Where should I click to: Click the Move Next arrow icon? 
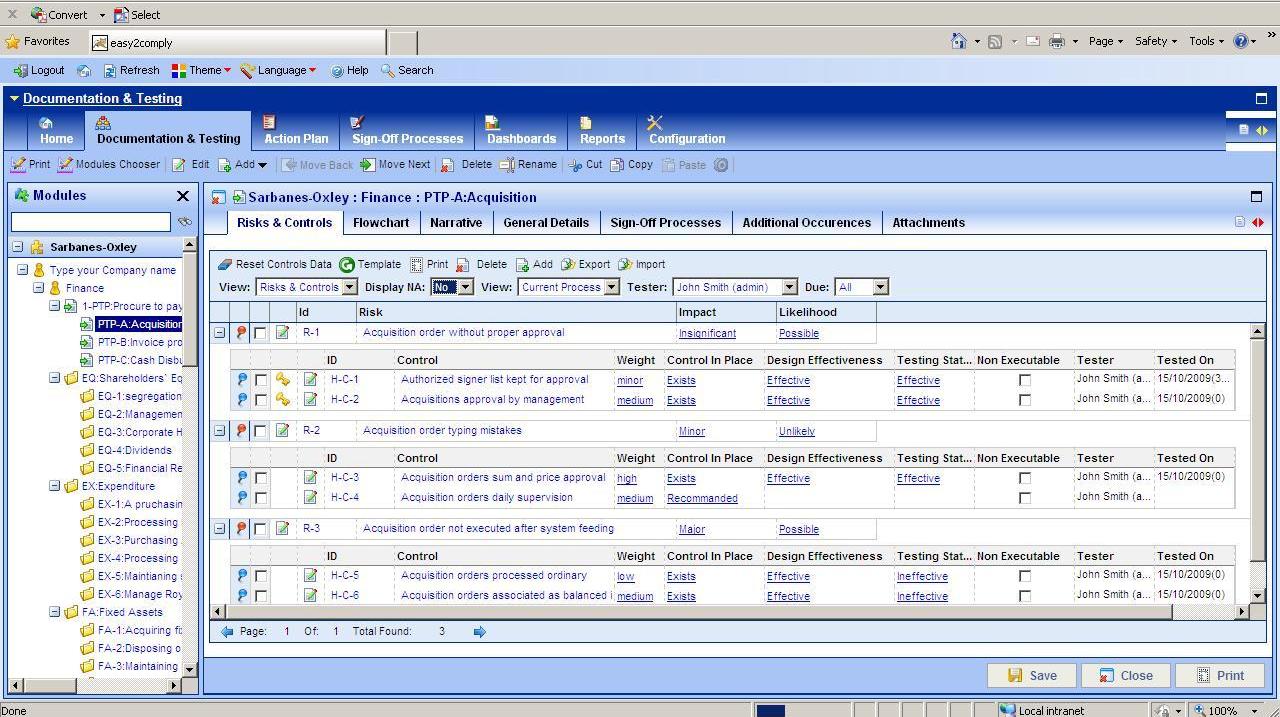[367, 165]
